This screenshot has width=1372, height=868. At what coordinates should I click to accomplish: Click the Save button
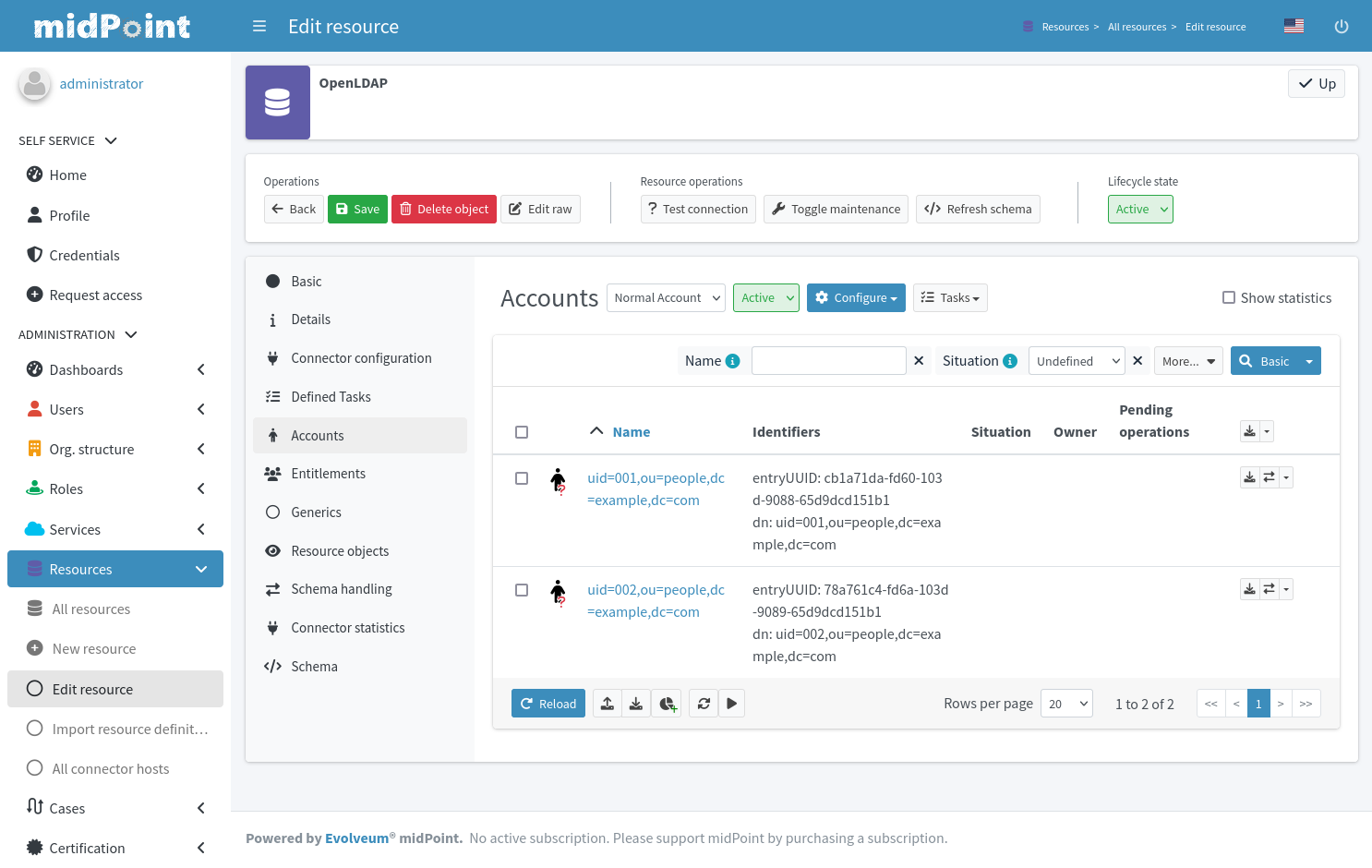pyautogui.click(x=357, y=209)
